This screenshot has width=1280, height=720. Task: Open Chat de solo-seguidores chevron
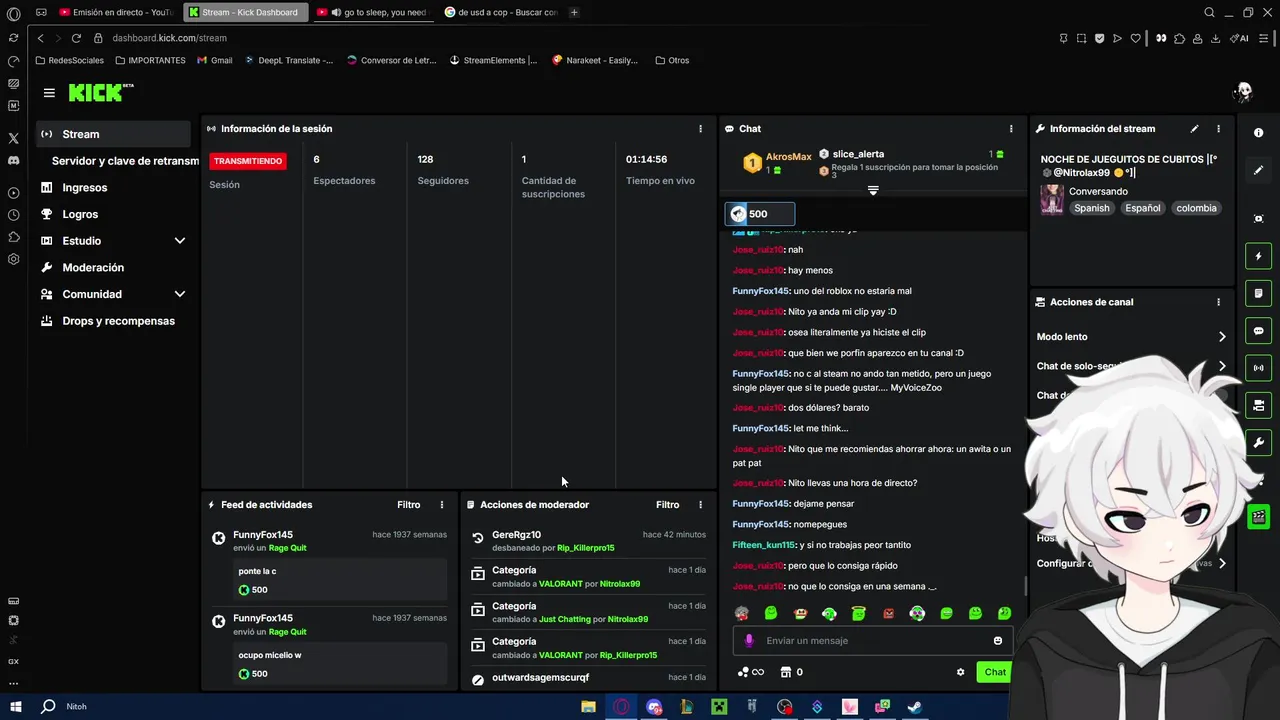1222,366
